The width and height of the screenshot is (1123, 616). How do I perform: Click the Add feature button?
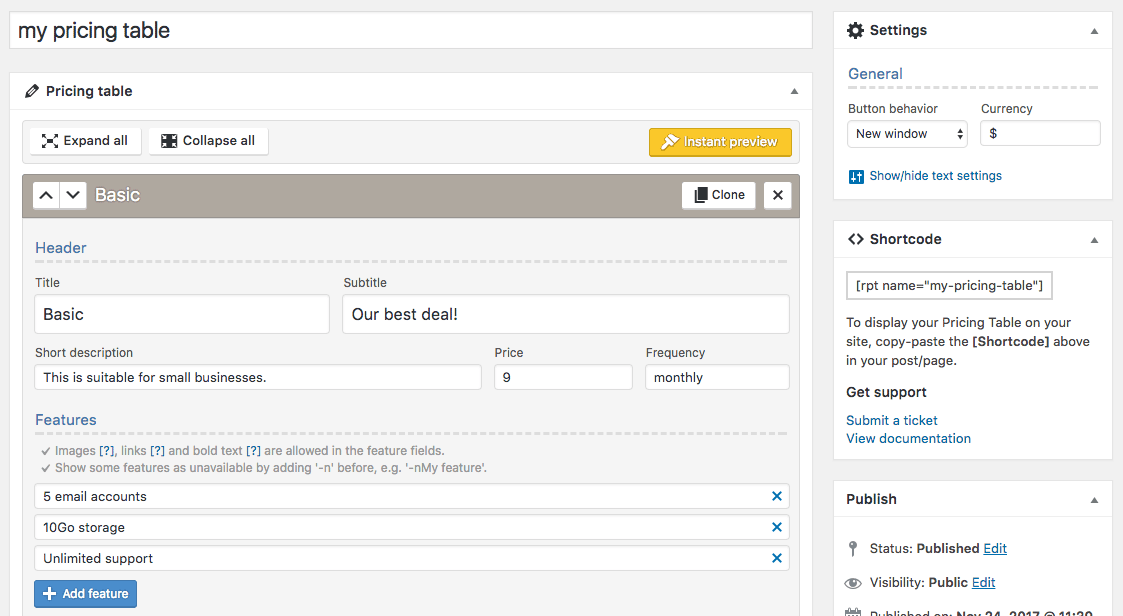pyautogui.click(x=85, y=594)
